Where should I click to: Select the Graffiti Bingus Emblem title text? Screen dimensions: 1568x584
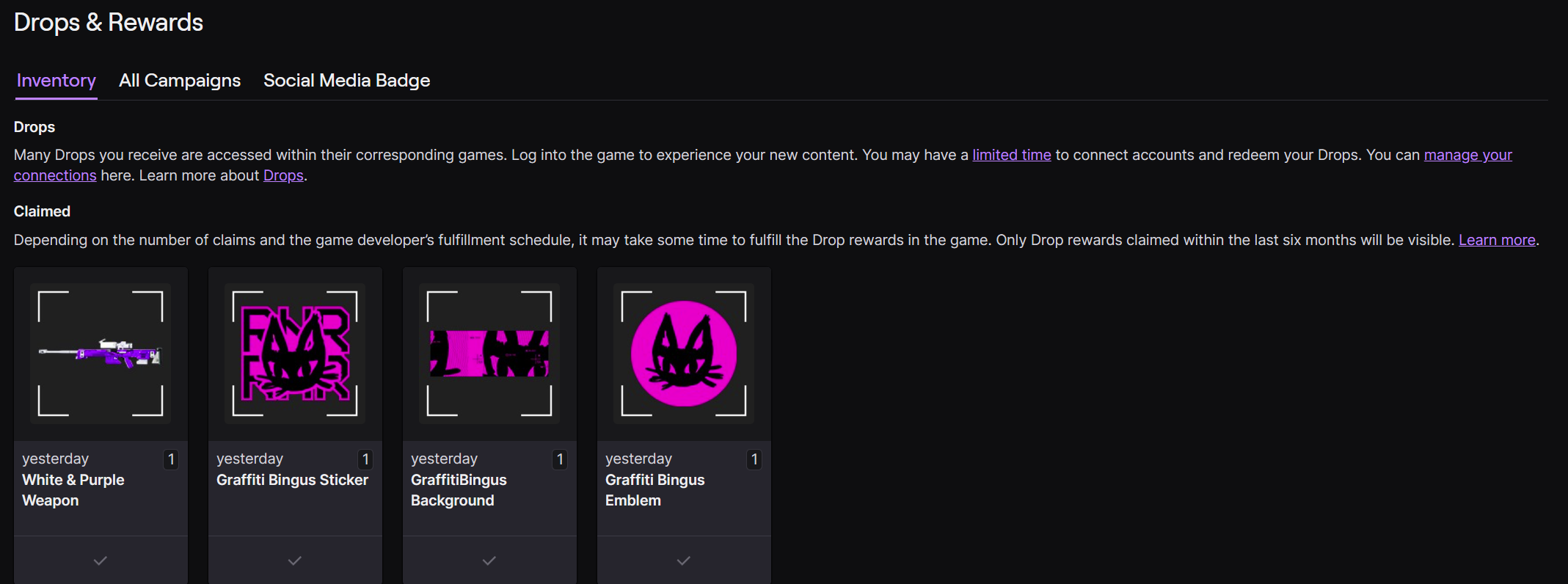[x=654, y=490]
